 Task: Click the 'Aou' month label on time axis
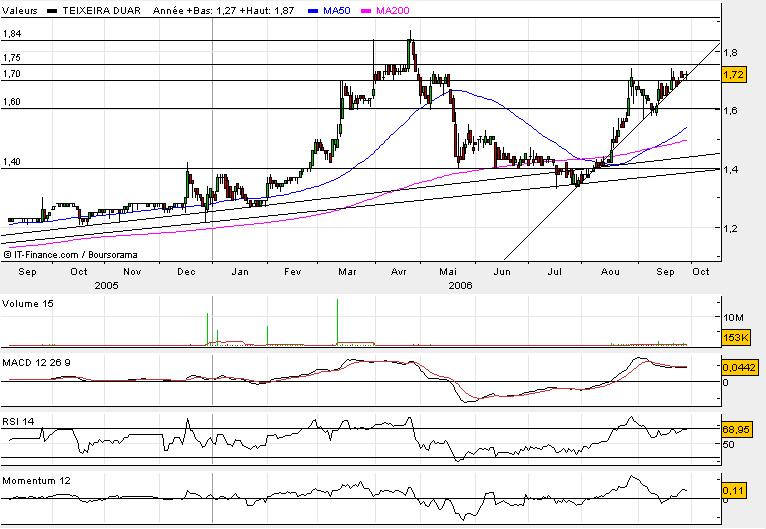tap(610, 272)
